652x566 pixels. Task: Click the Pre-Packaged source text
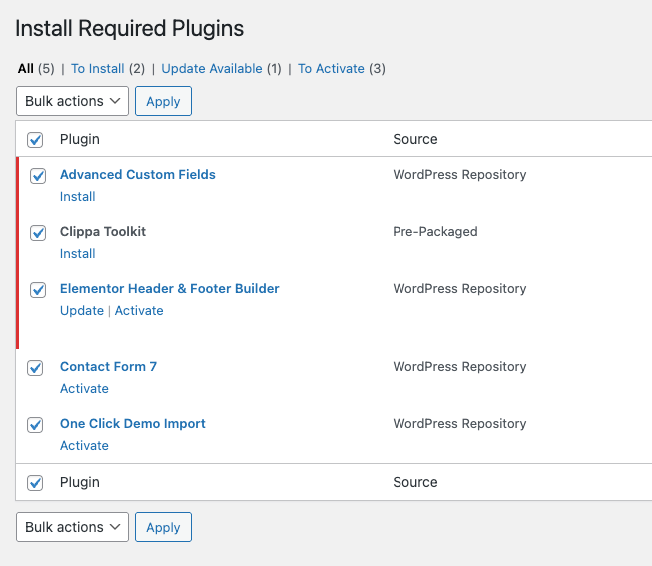(435, 231)
